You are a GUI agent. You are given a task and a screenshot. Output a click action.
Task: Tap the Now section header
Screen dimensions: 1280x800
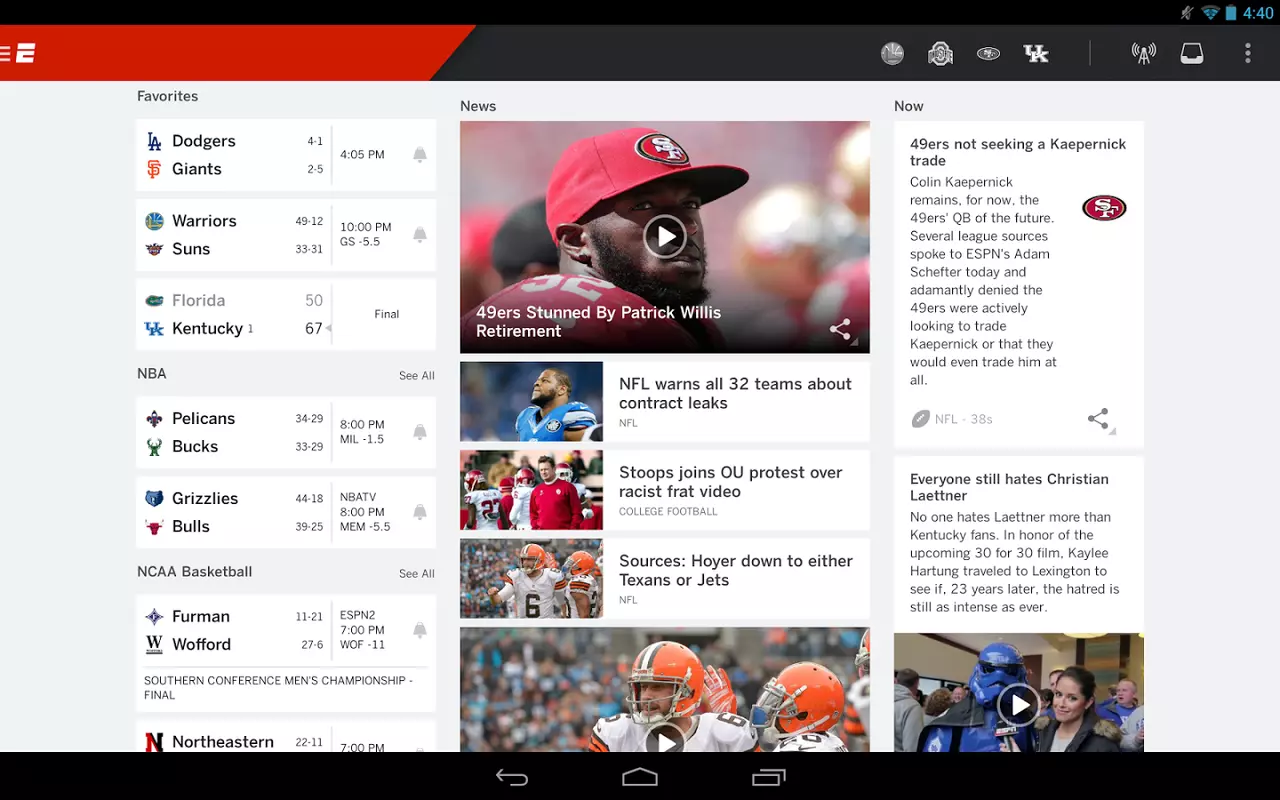[x=909, y=106]
